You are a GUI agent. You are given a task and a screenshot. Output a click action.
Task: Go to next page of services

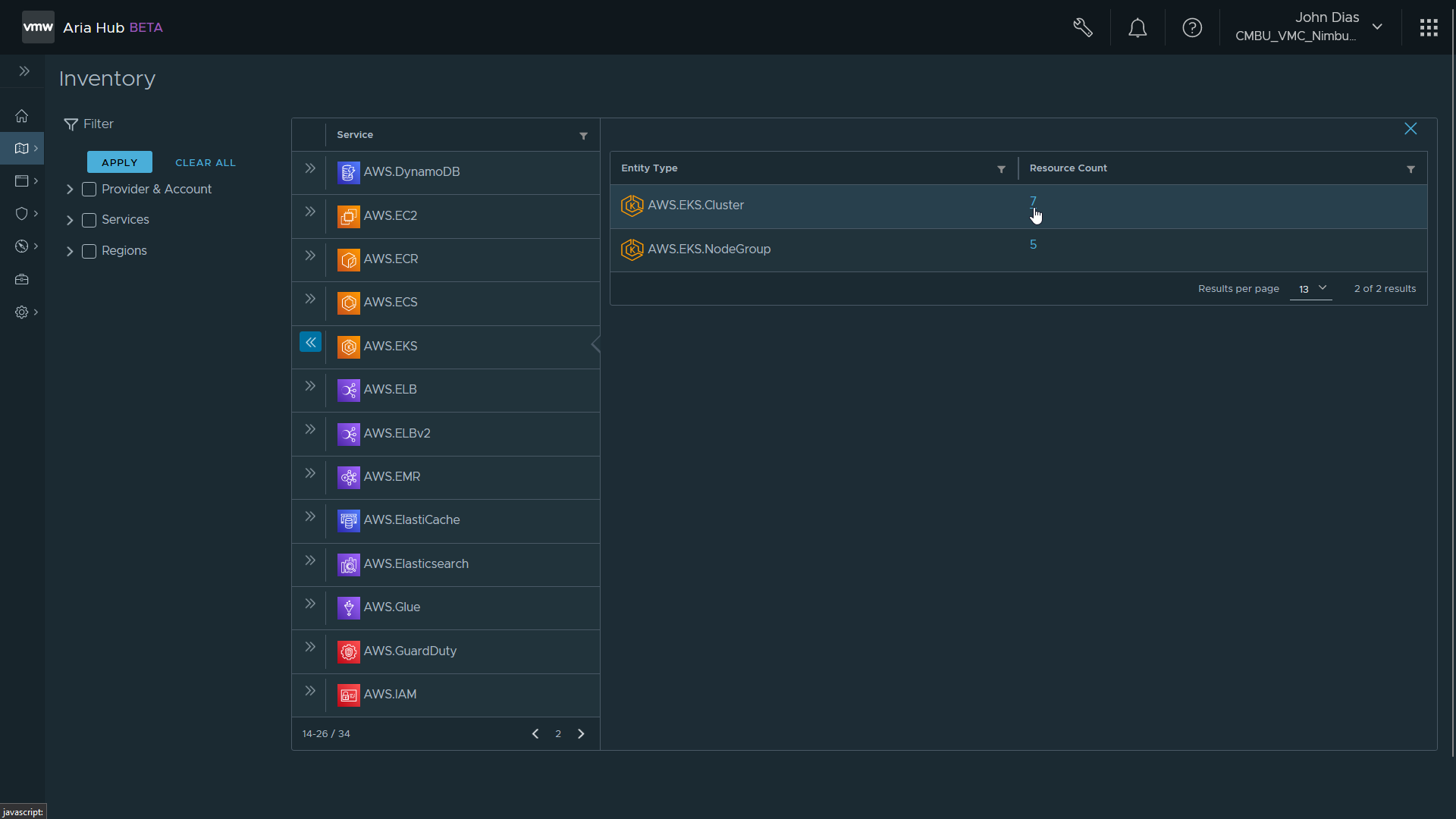(582, 734)
